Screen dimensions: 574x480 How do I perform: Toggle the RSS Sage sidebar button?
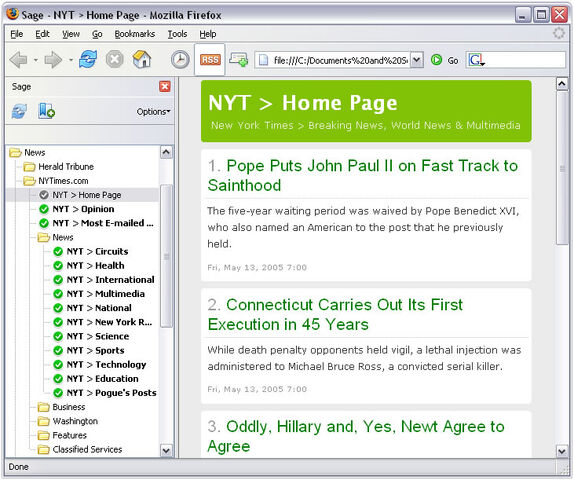click(210, 60)
